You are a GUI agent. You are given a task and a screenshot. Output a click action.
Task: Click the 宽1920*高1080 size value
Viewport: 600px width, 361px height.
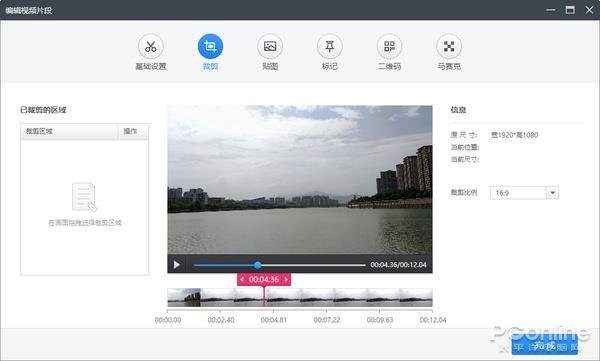(x=514, y=135)
